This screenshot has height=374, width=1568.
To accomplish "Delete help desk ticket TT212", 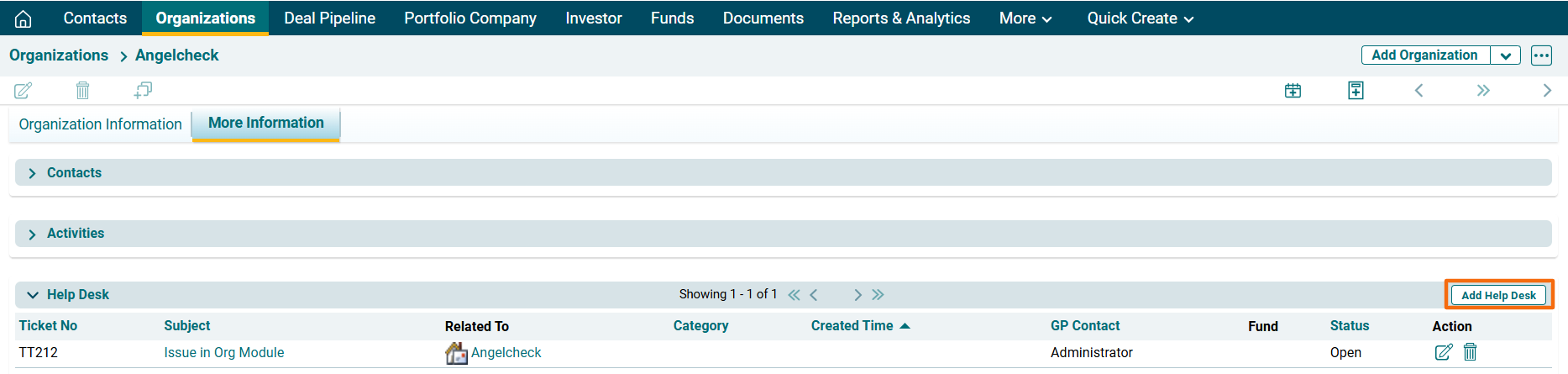I will click(1470, 352).
